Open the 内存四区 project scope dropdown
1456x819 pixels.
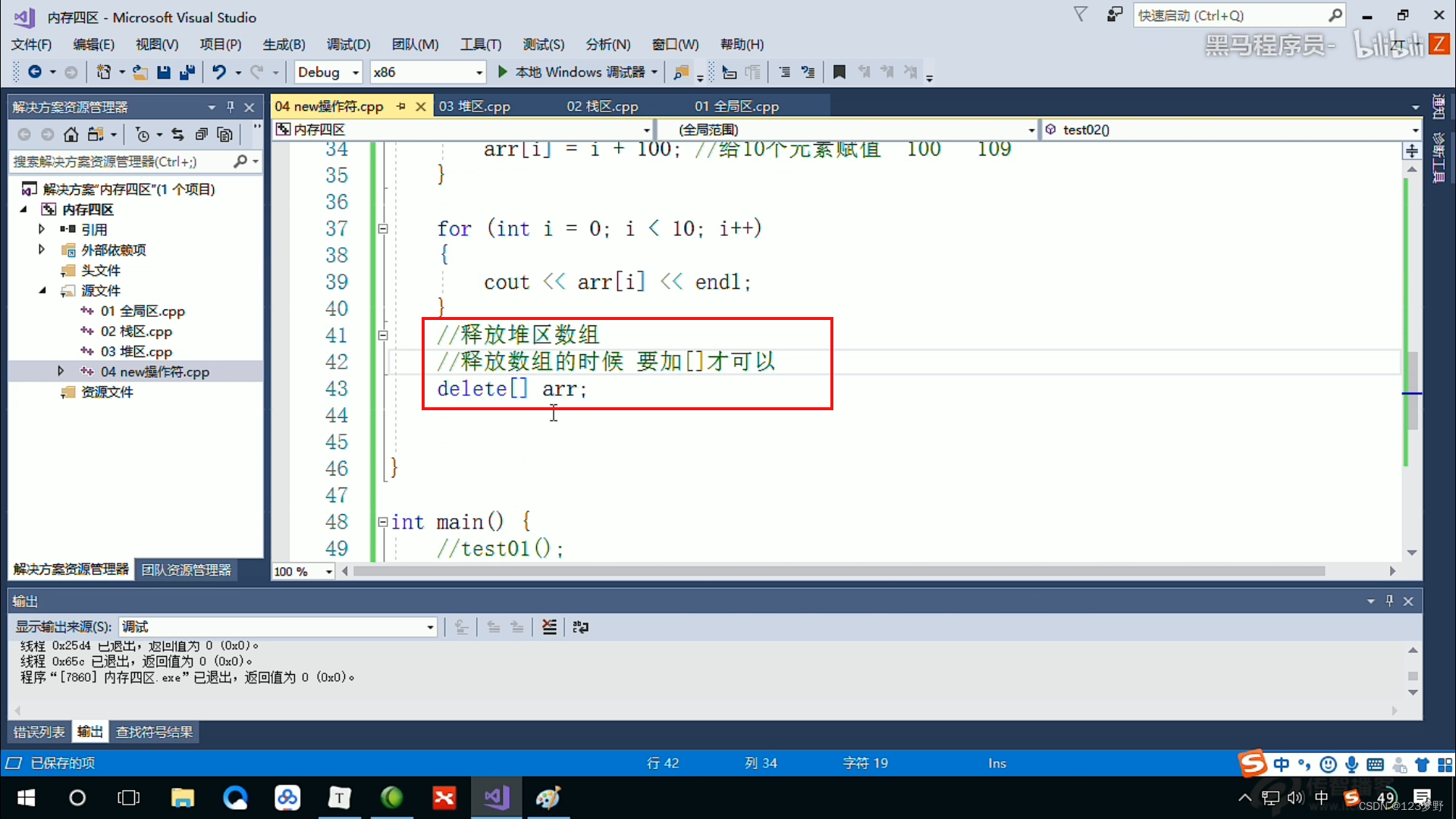tap(646, 130)
